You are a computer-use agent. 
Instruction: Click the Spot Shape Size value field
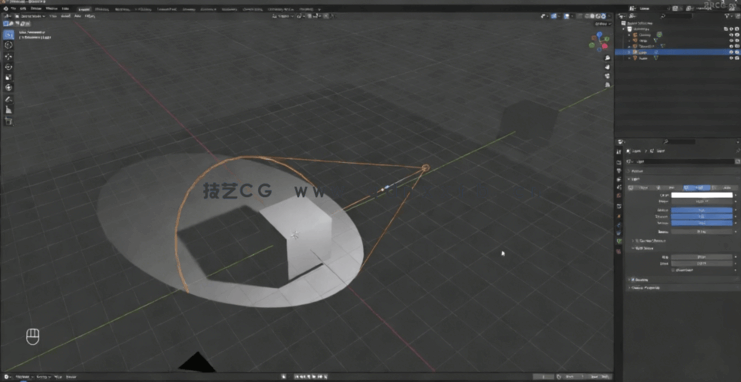(702, 257)
